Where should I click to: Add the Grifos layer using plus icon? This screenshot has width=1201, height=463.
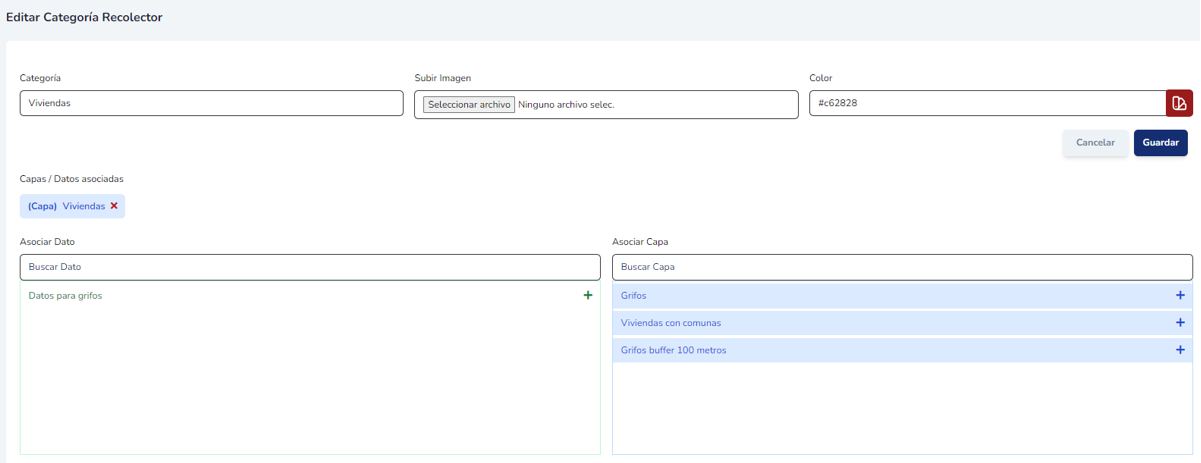tap(1180, 295)
